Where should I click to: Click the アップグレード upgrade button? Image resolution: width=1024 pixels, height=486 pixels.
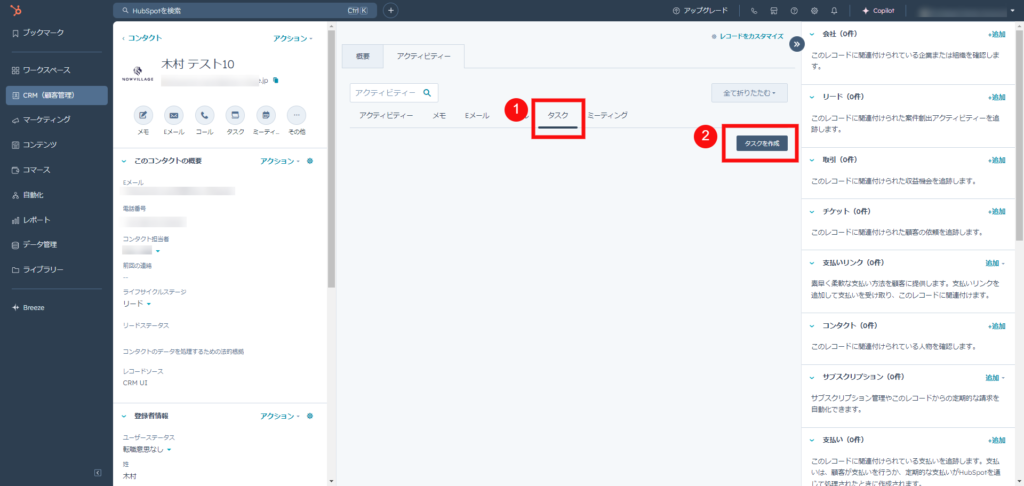coord(700,10)
